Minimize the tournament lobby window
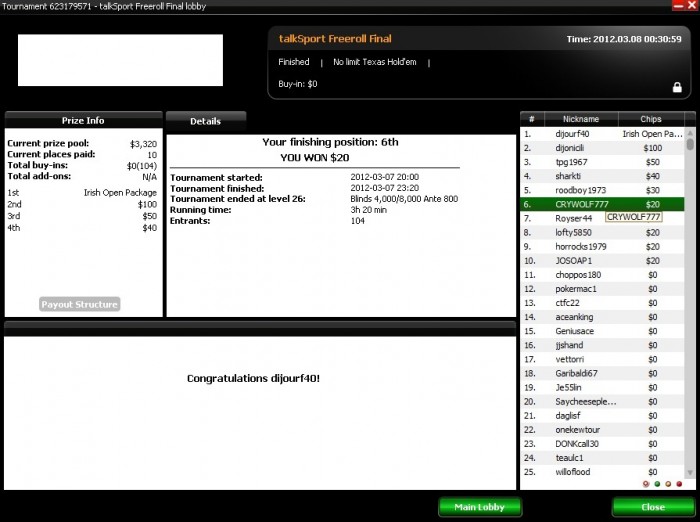700x522 pixels. pos(679,6)
